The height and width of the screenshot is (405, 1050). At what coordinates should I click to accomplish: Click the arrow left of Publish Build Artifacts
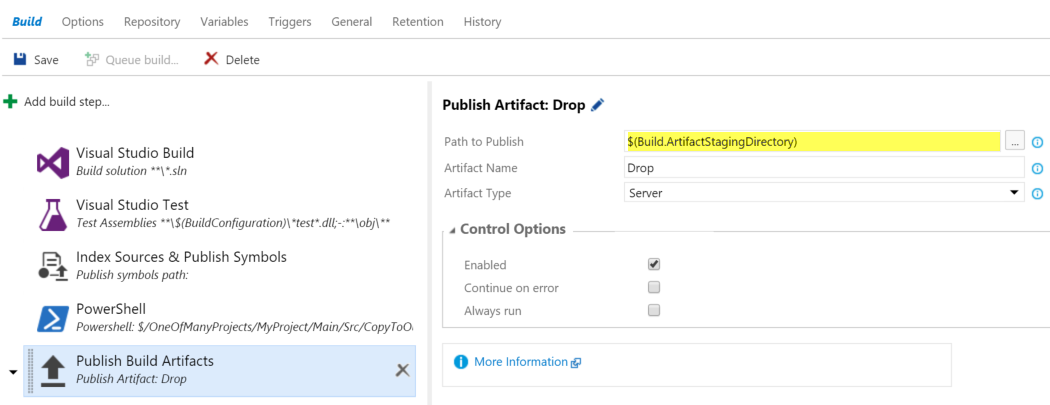coord(13,372)
